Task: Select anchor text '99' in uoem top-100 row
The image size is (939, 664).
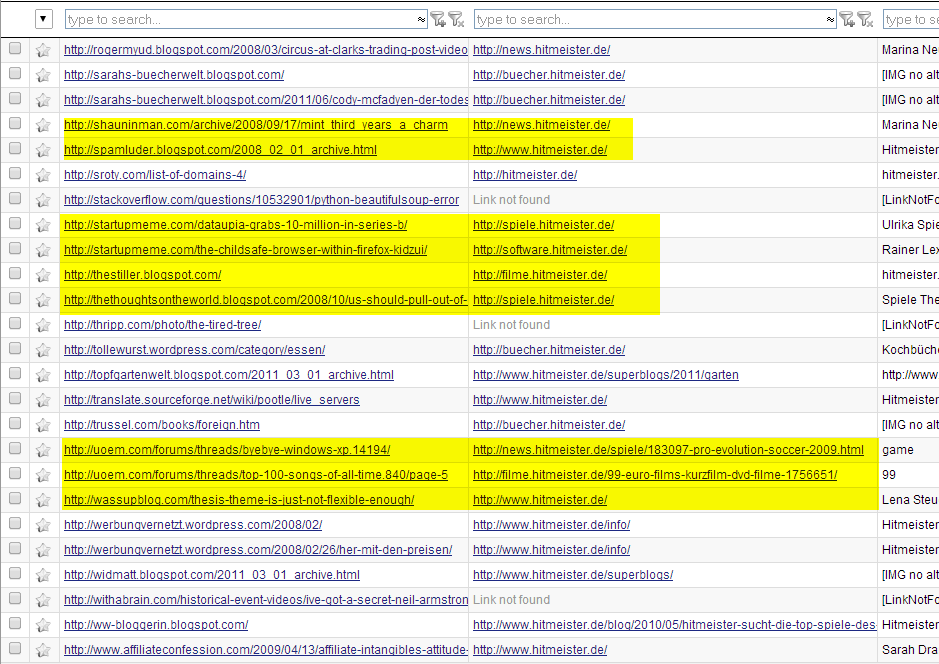Action: 889,475
